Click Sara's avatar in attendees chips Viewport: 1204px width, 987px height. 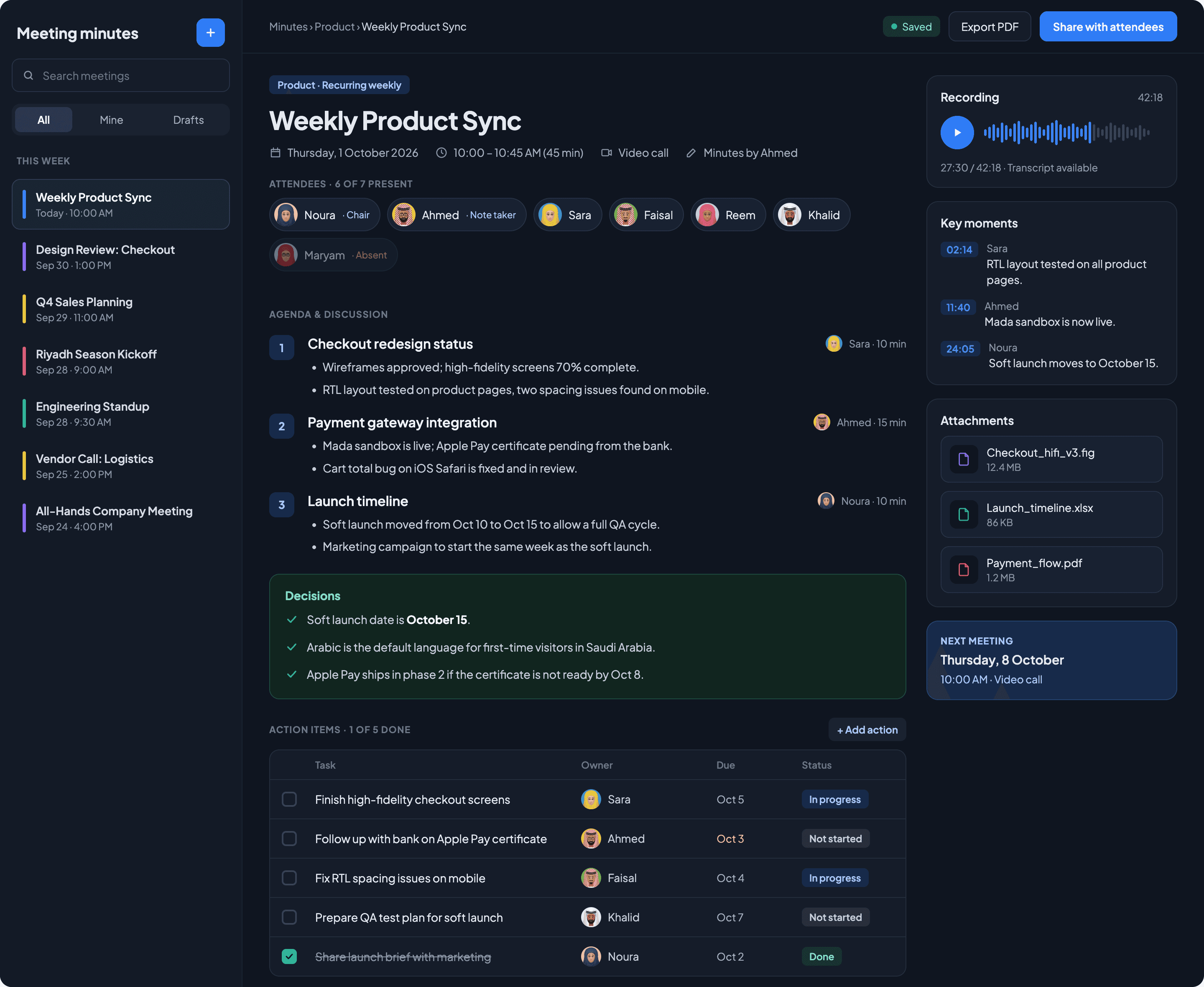coord(550,215)
